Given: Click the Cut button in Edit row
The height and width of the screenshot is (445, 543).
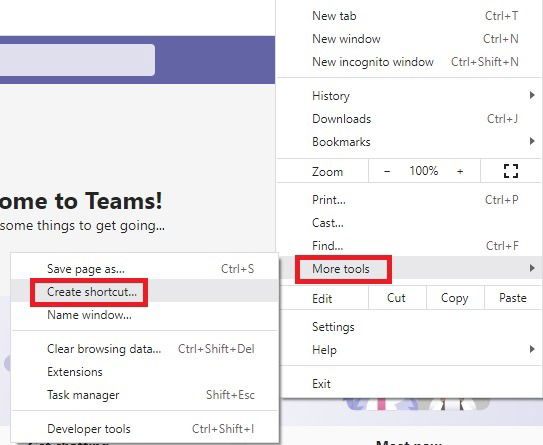Looking at the screenshot, I should (397, 298).
